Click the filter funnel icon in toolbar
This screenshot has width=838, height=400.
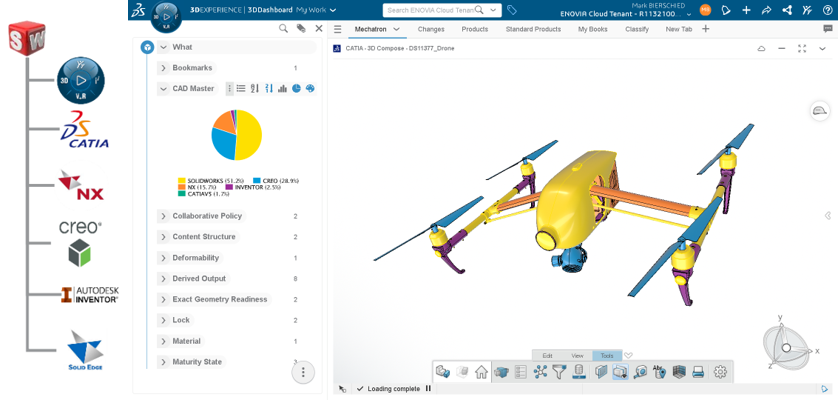click(x=559, y=372)
